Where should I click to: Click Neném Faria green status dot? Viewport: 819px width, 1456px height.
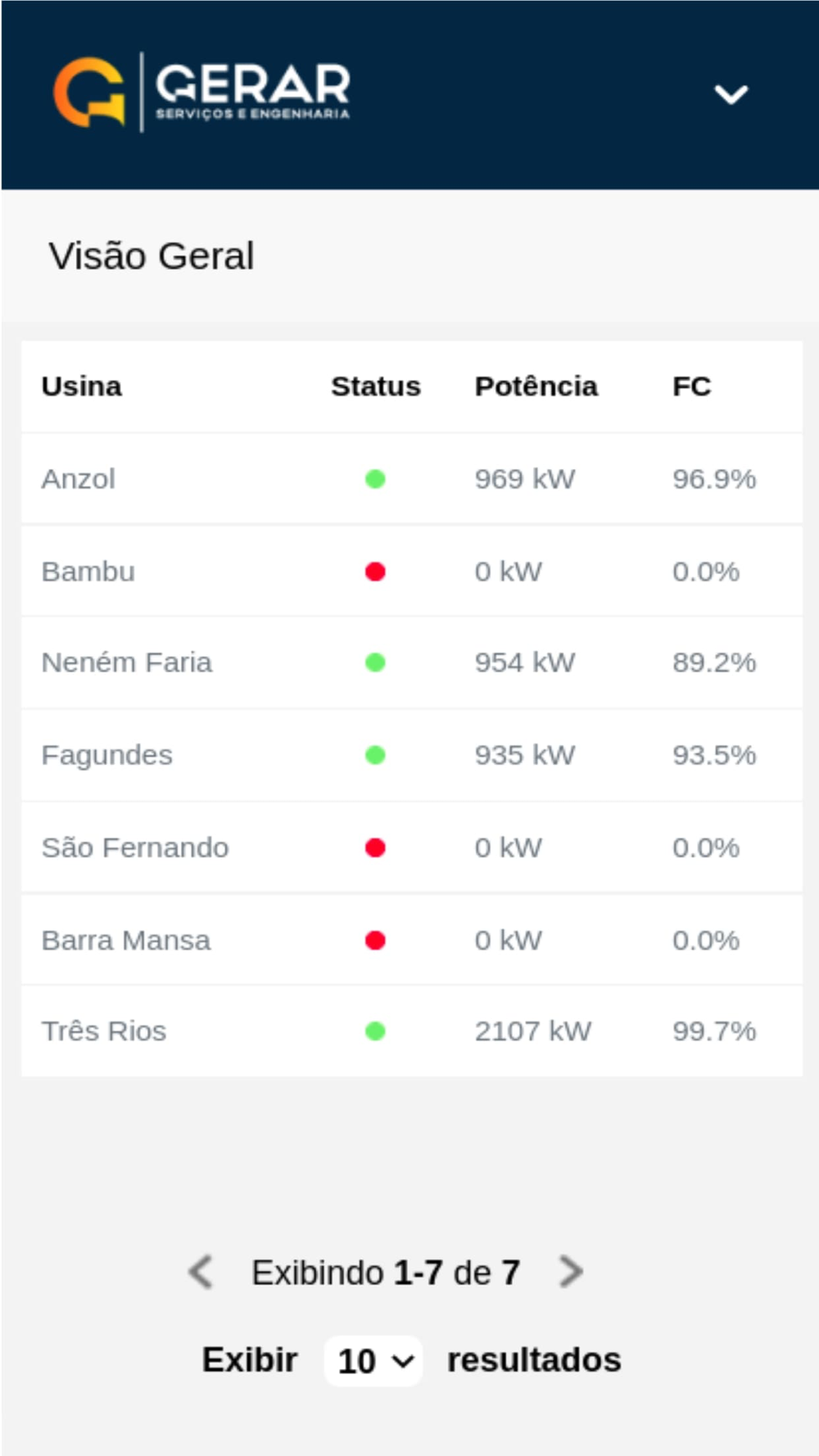(x=375, y=662)
